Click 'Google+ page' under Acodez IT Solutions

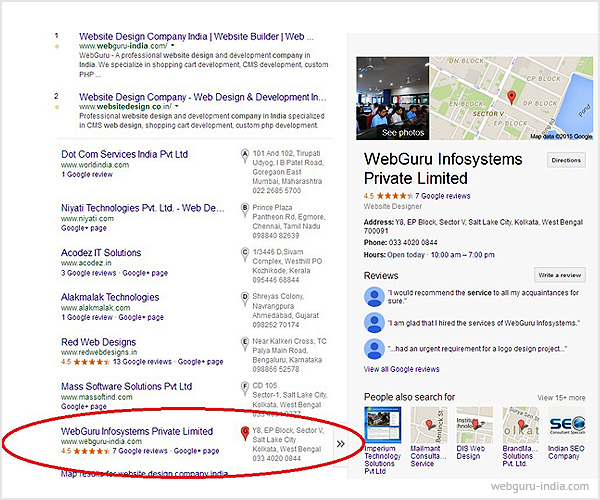pyautogui.click(x=145, y=273)
